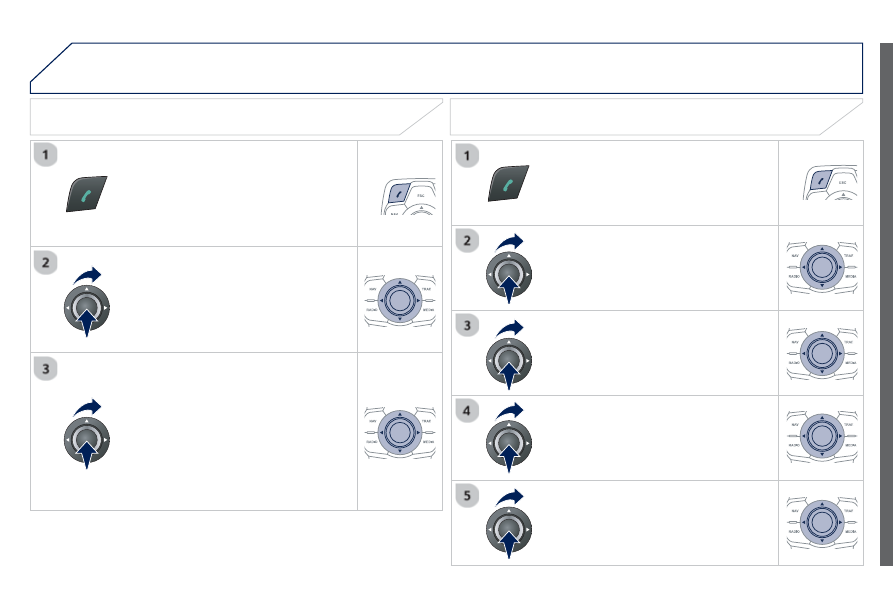Click the number 2 badge in the left panel
893x595 pixels.
click(x=46, y=262)
